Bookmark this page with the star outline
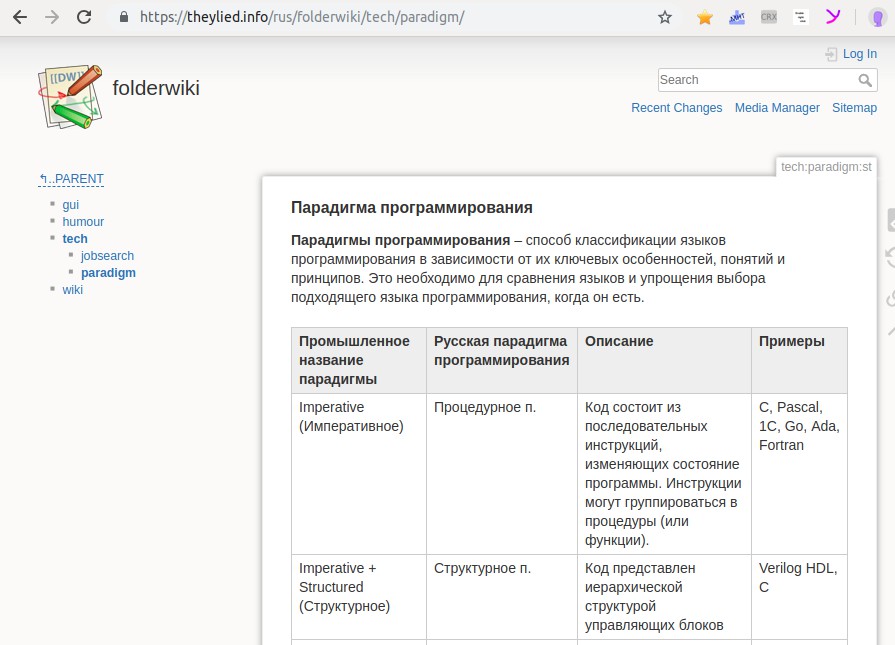 (x=665, y=17)
